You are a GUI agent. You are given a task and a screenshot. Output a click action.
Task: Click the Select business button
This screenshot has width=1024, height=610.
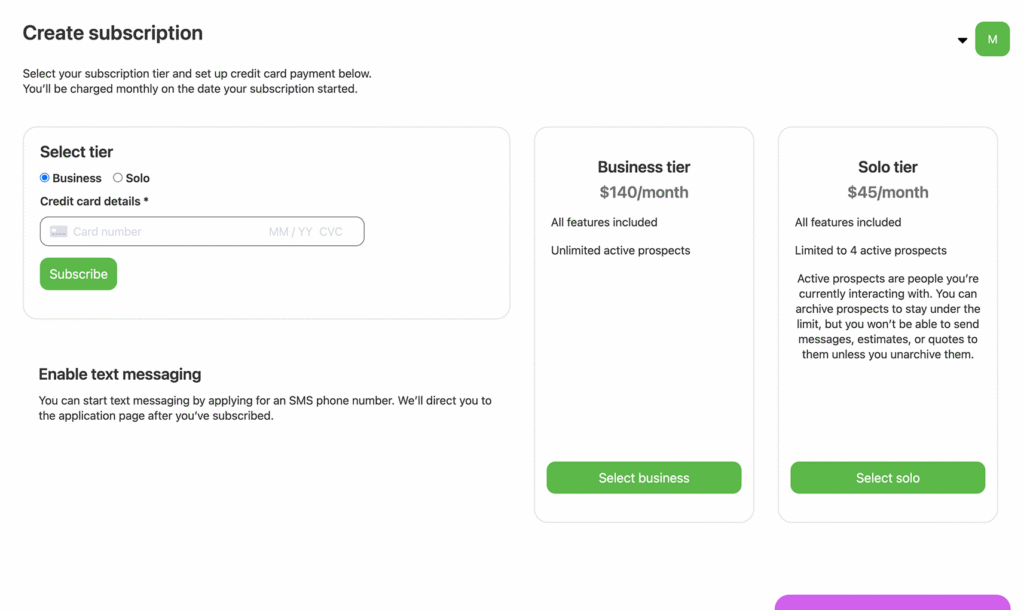tap(643, 478)
